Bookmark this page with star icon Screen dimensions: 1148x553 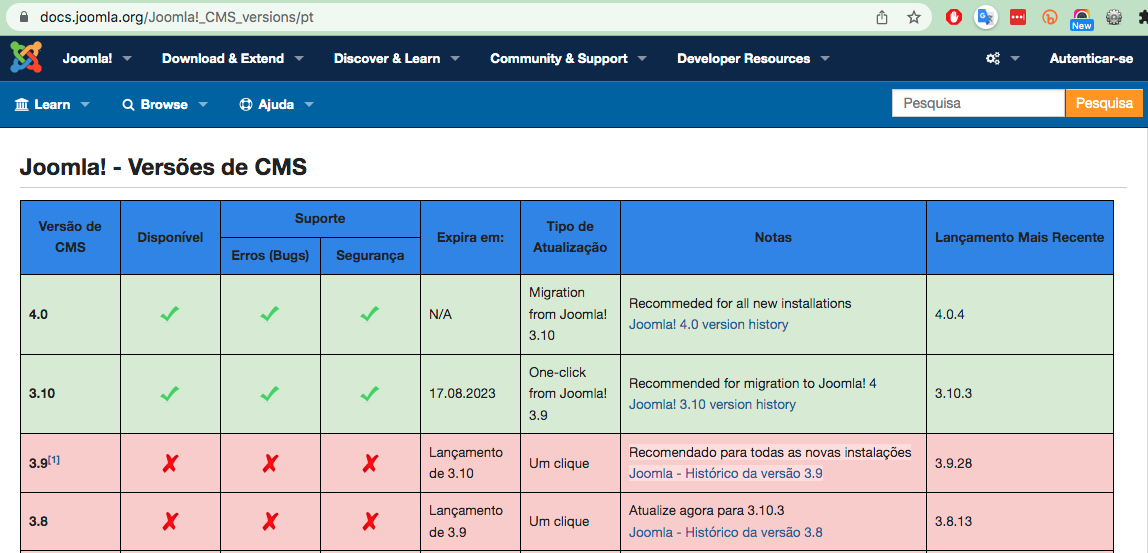914,17
